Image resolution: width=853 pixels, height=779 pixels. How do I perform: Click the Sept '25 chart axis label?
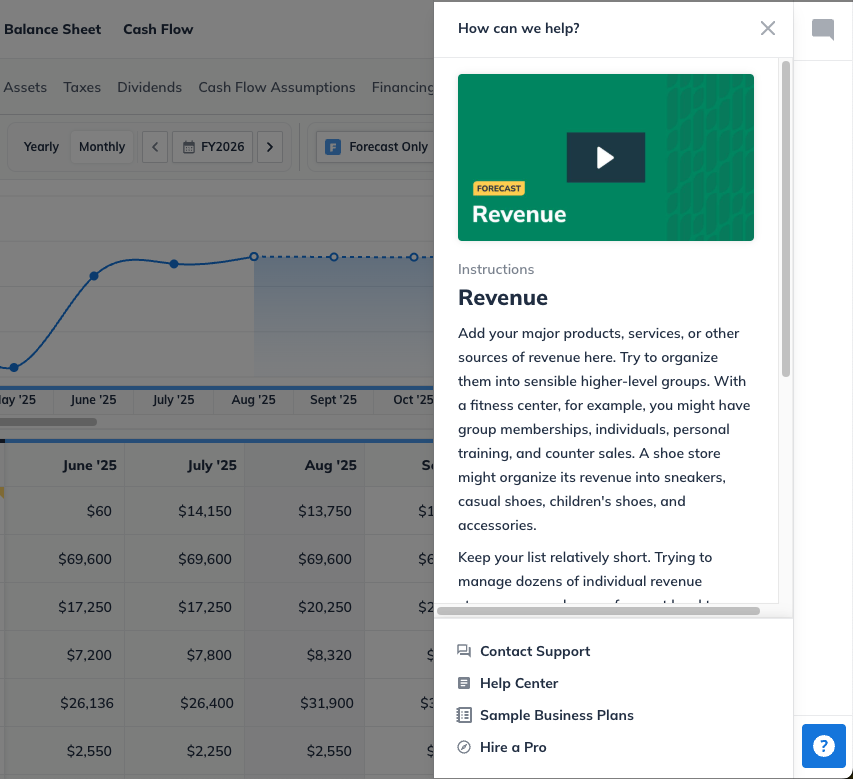333,400
